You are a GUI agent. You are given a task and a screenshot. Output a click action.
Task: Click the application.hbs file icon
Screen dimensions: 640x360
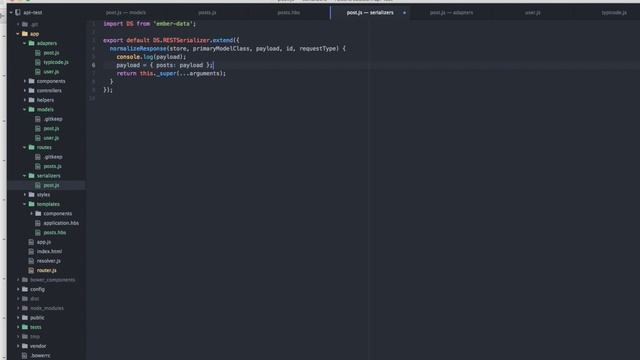38,223
